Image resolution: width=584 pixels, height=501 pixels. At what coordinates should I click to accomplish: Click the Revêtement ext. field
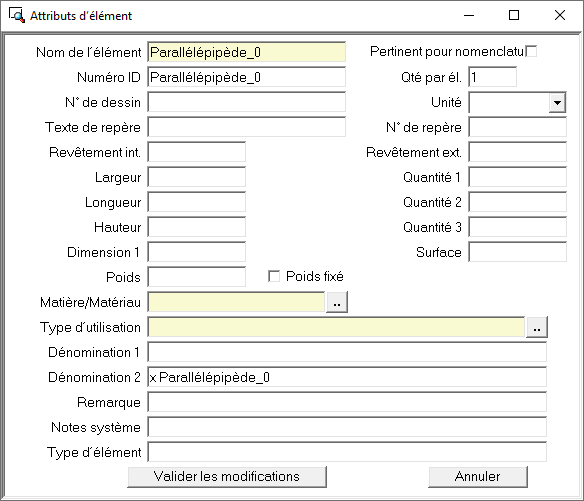pos(517,152)
